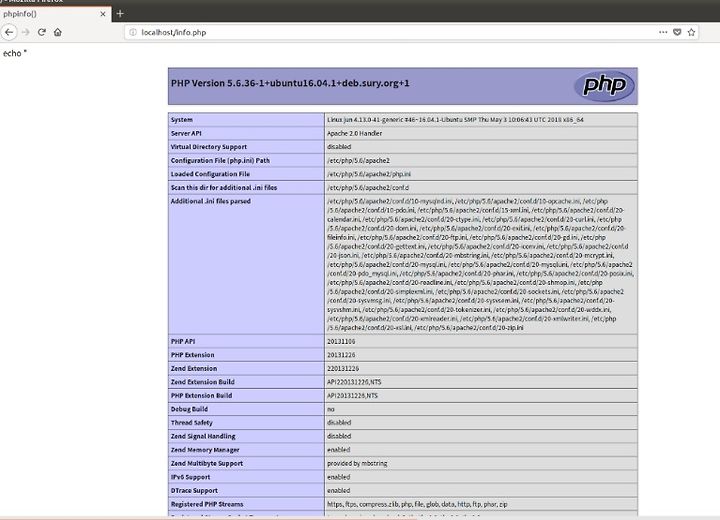Click the 'Registered PHP Streams' label
Viewport: 720px width, 520px height.
tap(207, 504)
